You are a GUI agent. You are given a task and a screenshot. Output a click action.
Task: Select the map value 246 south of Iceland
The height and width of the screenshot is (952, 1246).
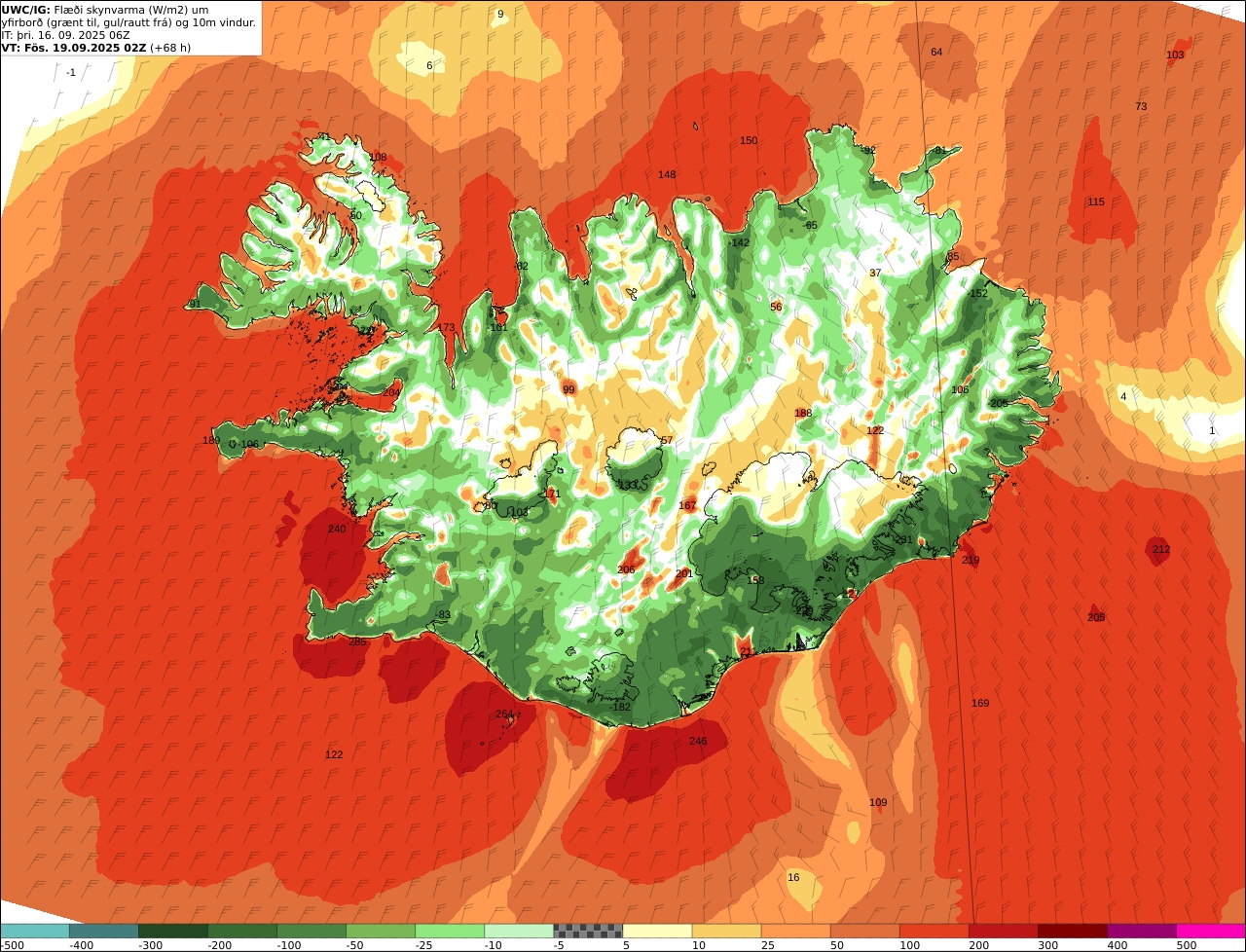click(x=698, y=742)
